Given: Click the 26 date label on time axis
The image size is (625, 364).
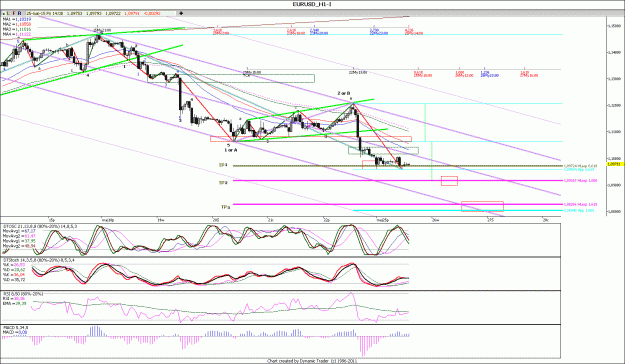Looking at the screenshot, I should coord(435,219).
